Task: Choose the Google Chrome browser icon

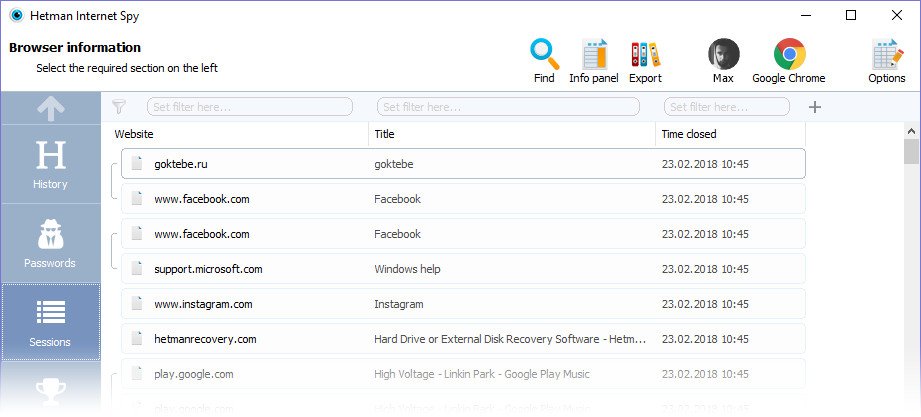Action: coord(789,54)
